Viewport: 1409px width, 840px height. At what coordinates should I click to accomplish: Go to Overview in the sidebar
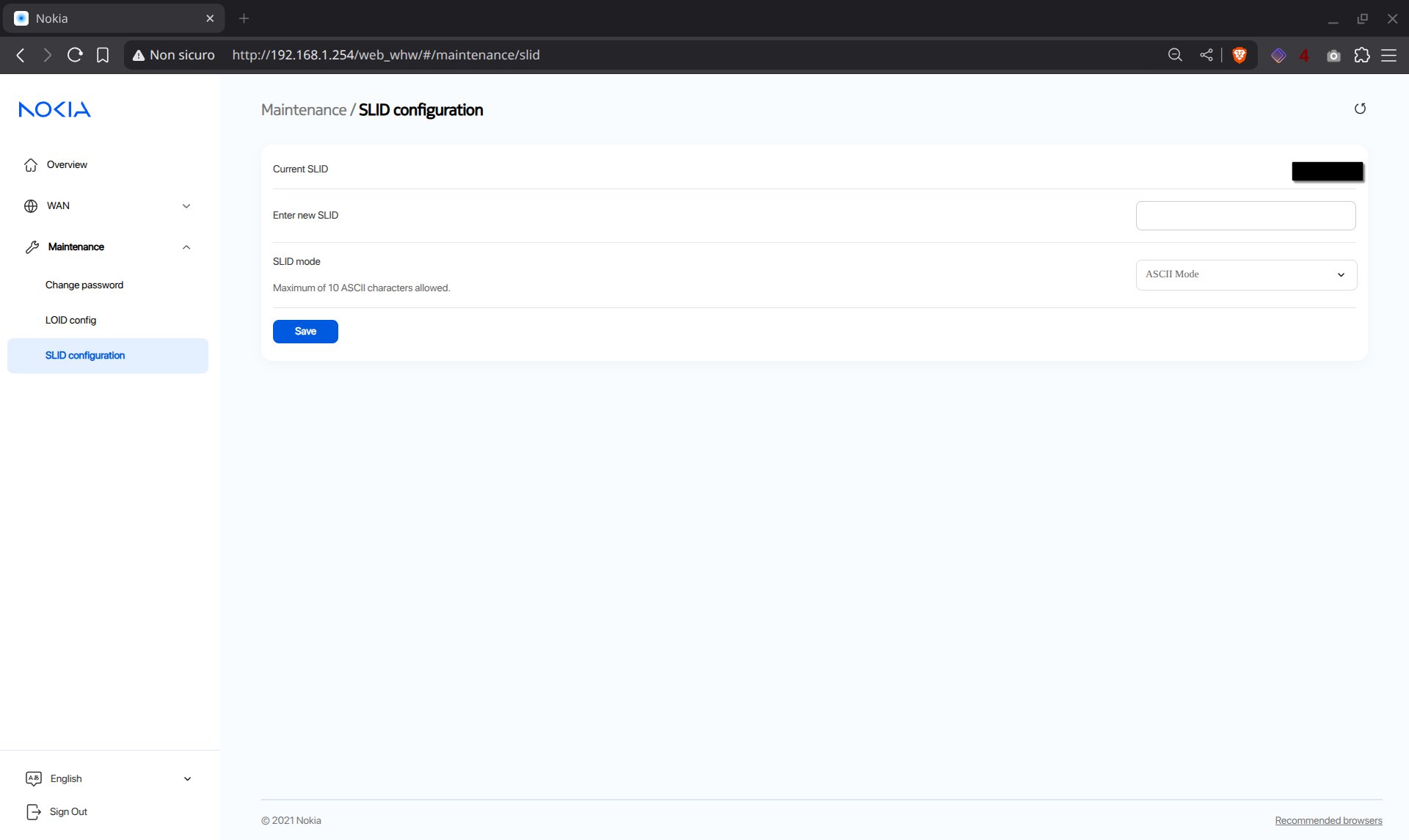67,165
